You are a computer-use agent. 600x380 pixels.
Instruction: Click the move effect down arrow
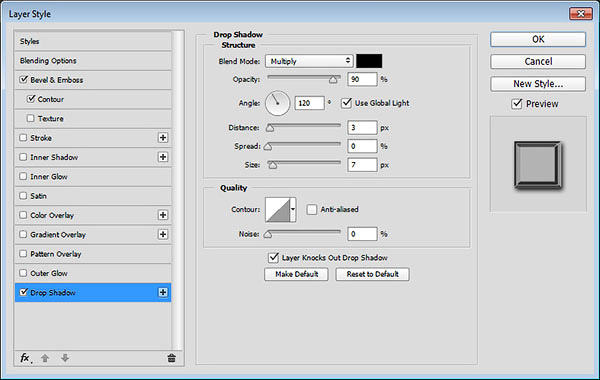point(65,358)
